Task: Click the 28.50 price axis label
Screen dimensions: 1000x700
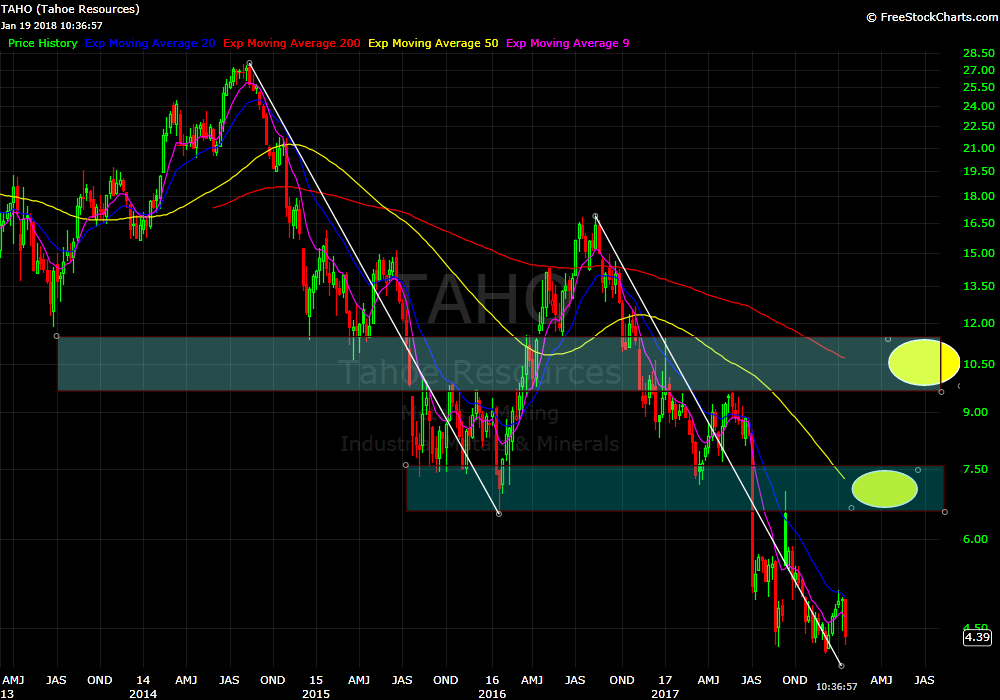Action: pos(978,53)
